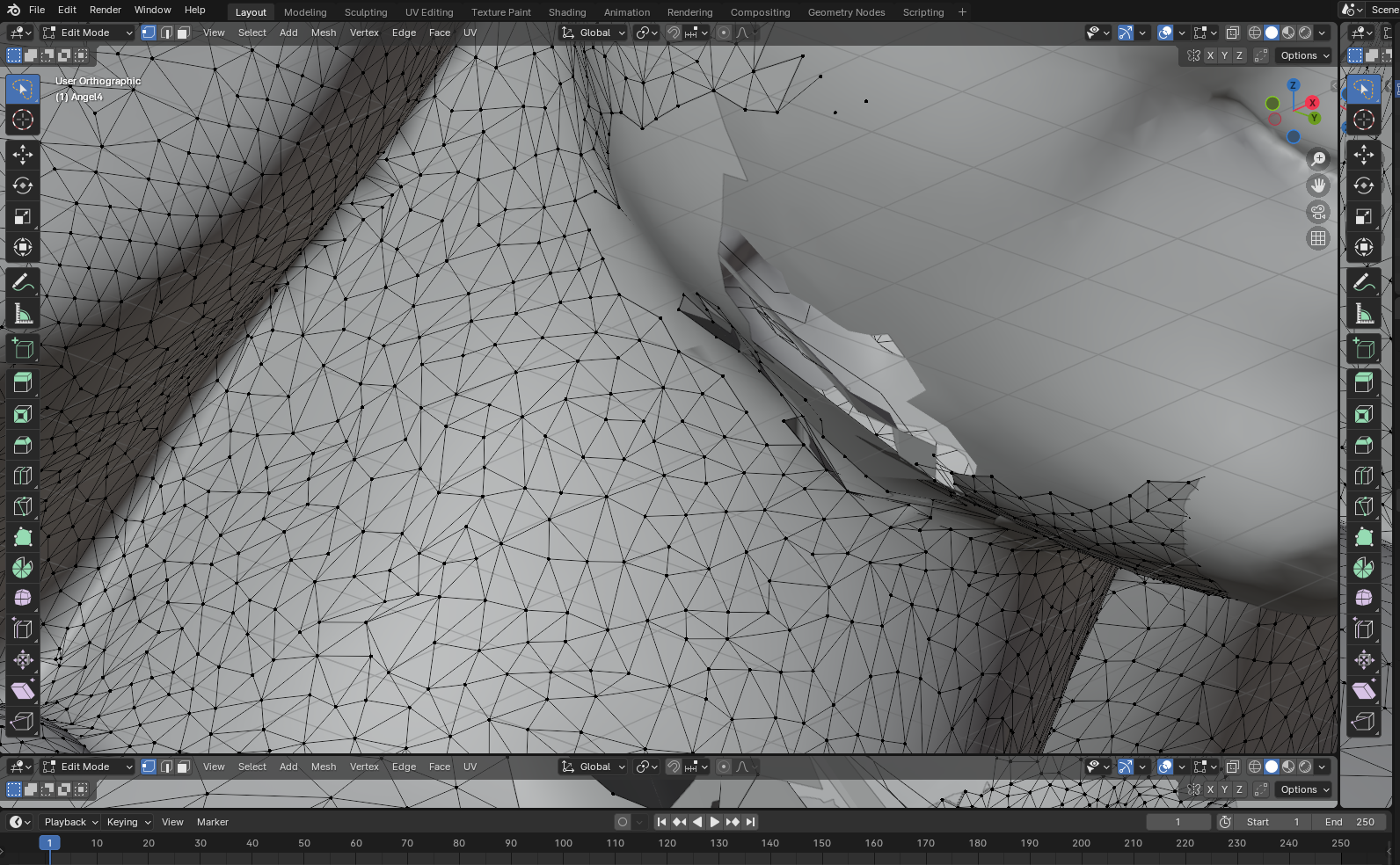1400x865 pixels.
Task: Open the Edit Mode dropdown in top header
Action: (x=87, y=33)
